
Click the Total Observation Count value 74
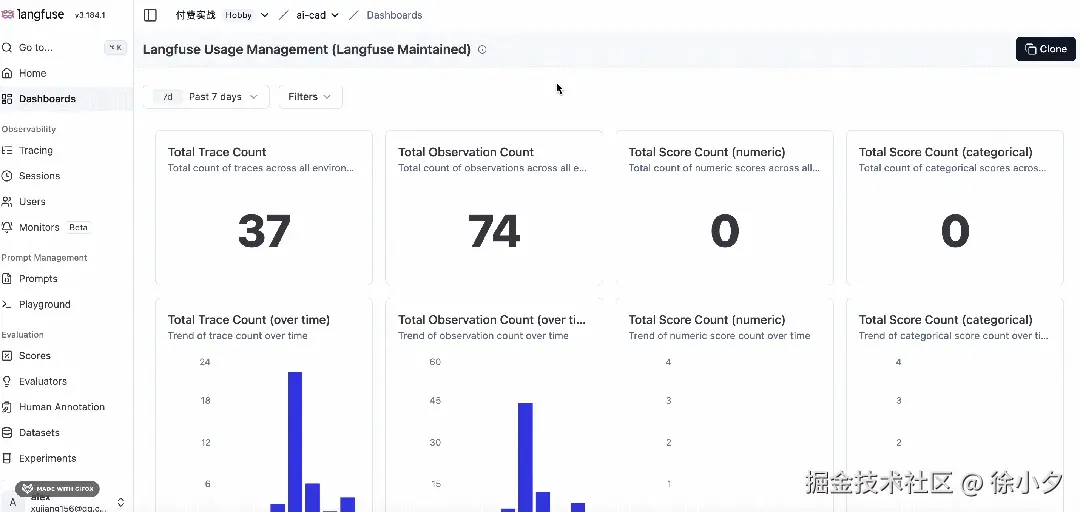(x=494, y=231)
